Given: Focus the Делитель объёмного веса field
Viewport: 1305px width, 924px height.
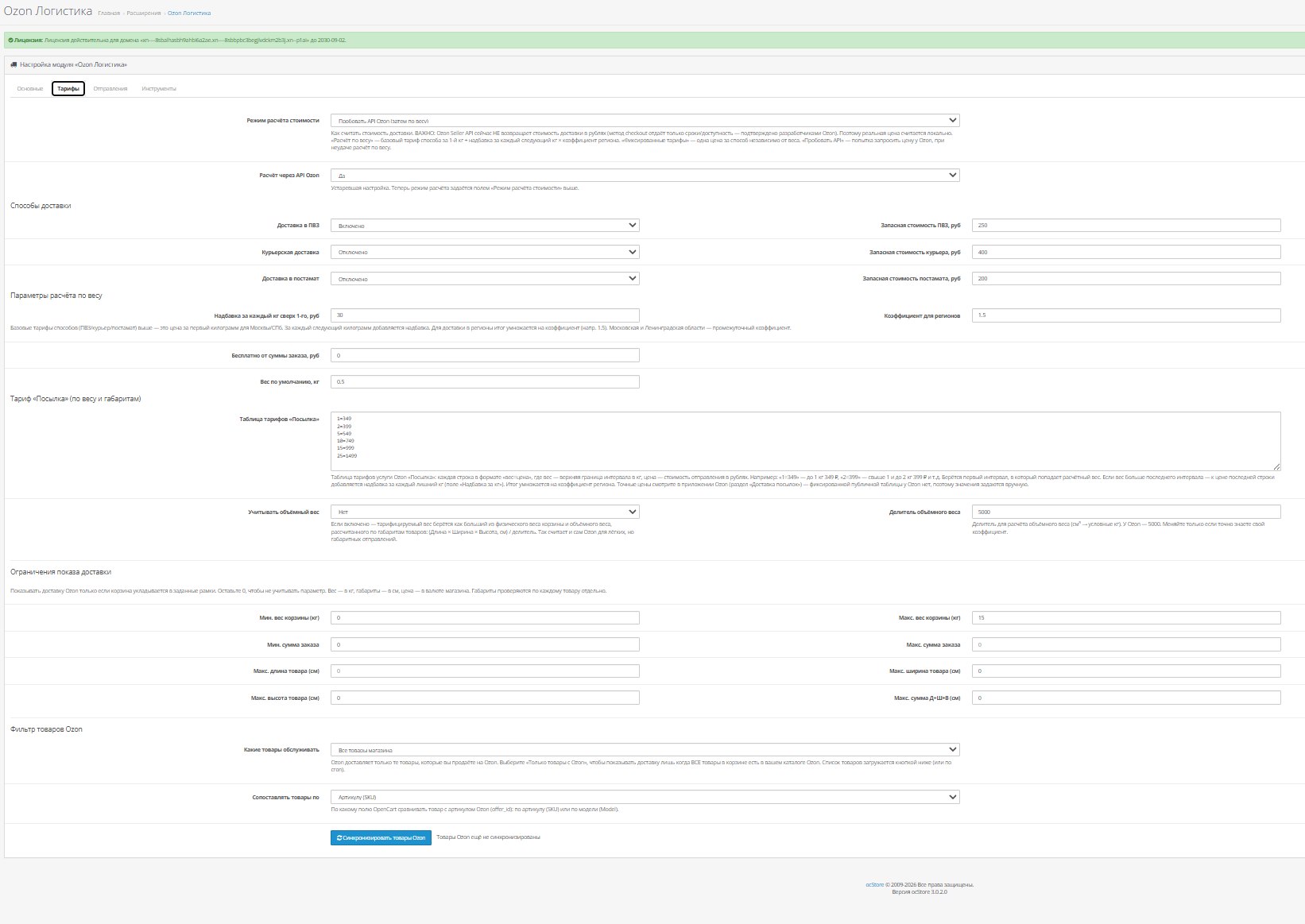Looking at the screenshot, I should [1126, 512].
